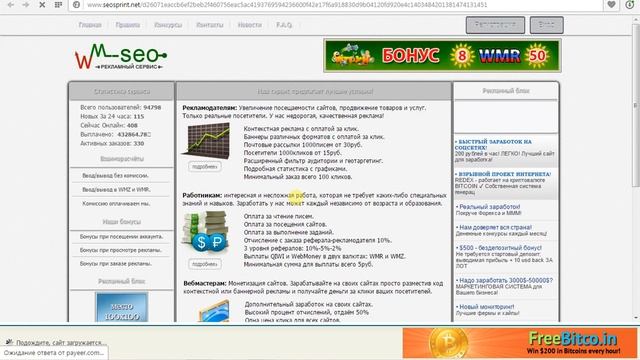This screenshot has height=360, width=640.
Task: Click the Рекламодателям heading text
Action: (x=209, y=108)
